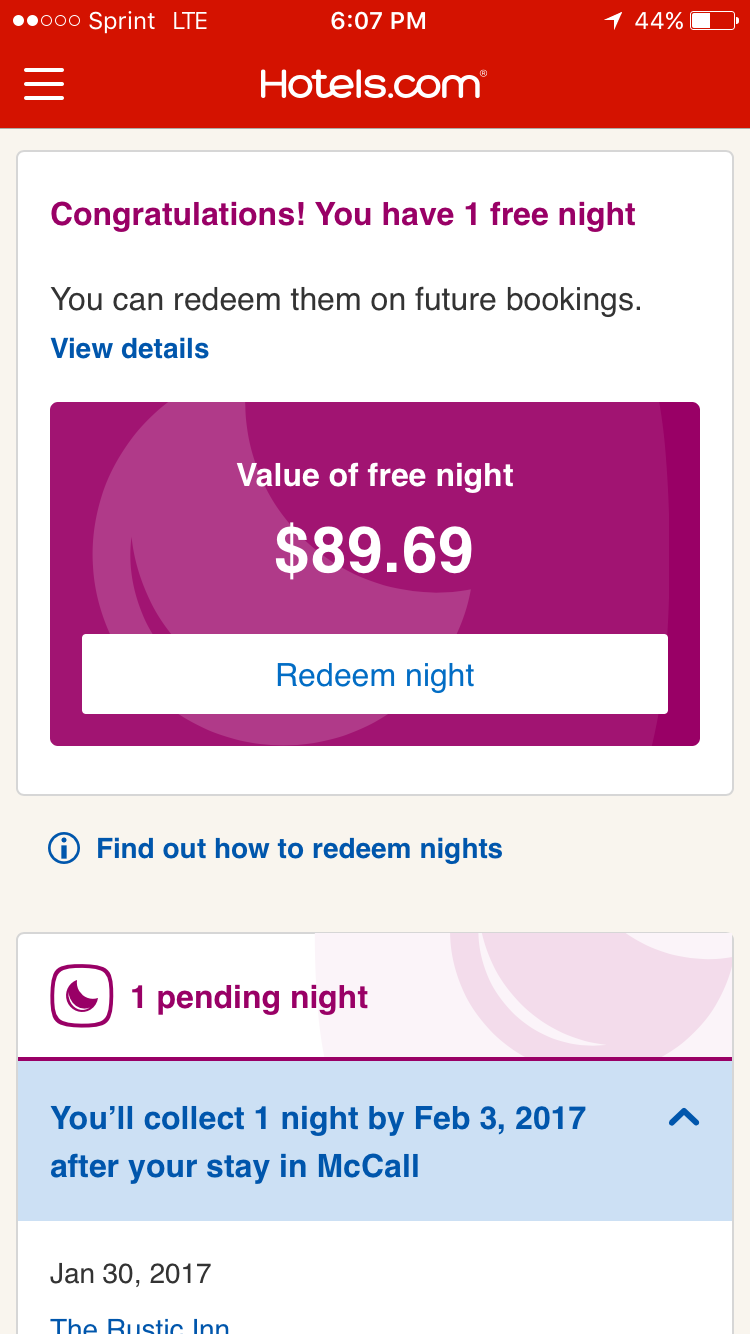Screen dimensions: 750x1334
Task: Open the View details link
Action: pos(129,348)
